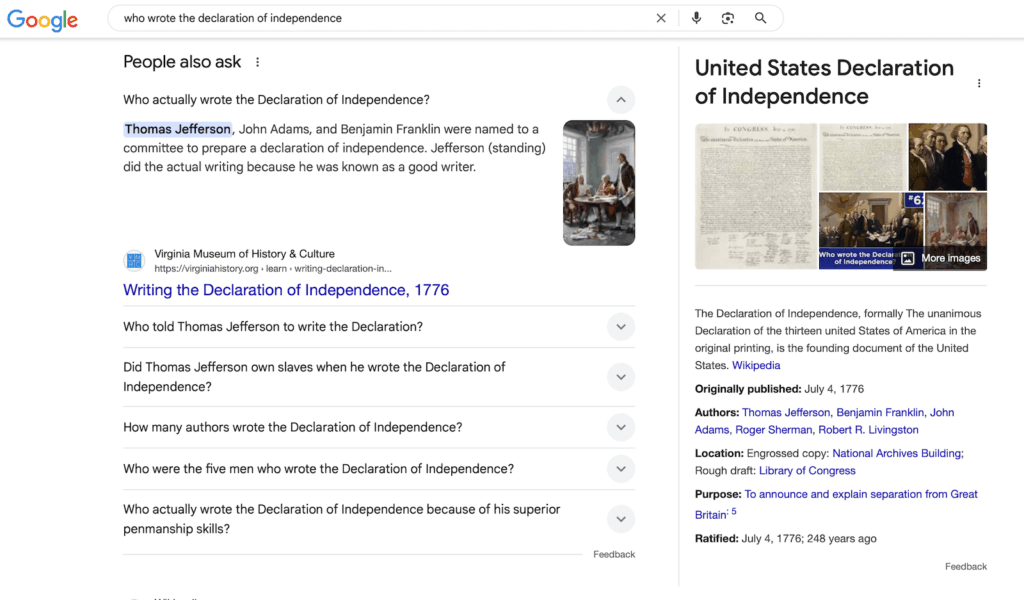Click 'Virginia Museum of History & Culture' source name
1024x600 pixels.
coord(244,254)
